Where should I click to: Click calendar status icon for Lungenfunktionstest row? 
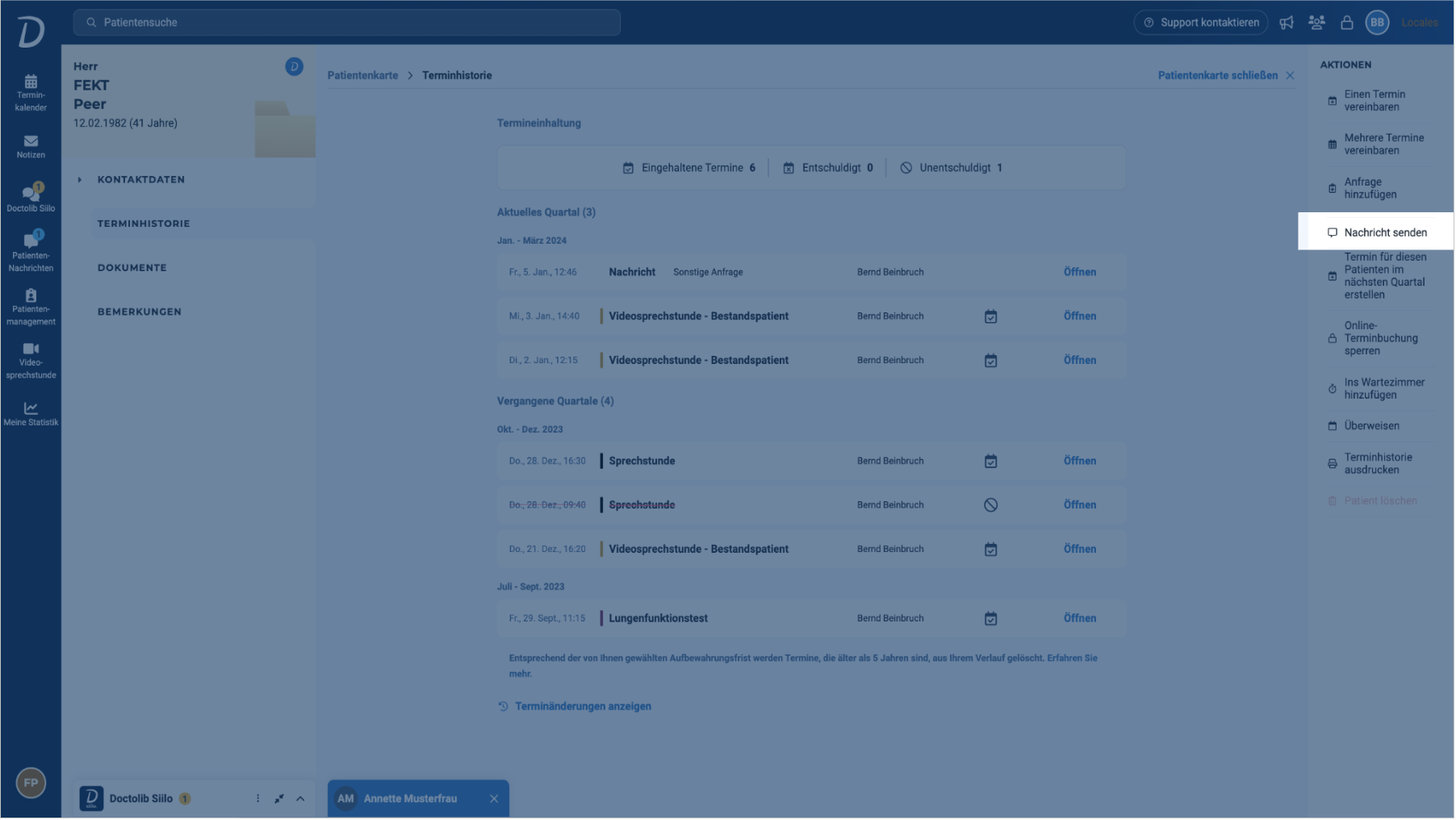pyautogui.click(x=992, y=619)
